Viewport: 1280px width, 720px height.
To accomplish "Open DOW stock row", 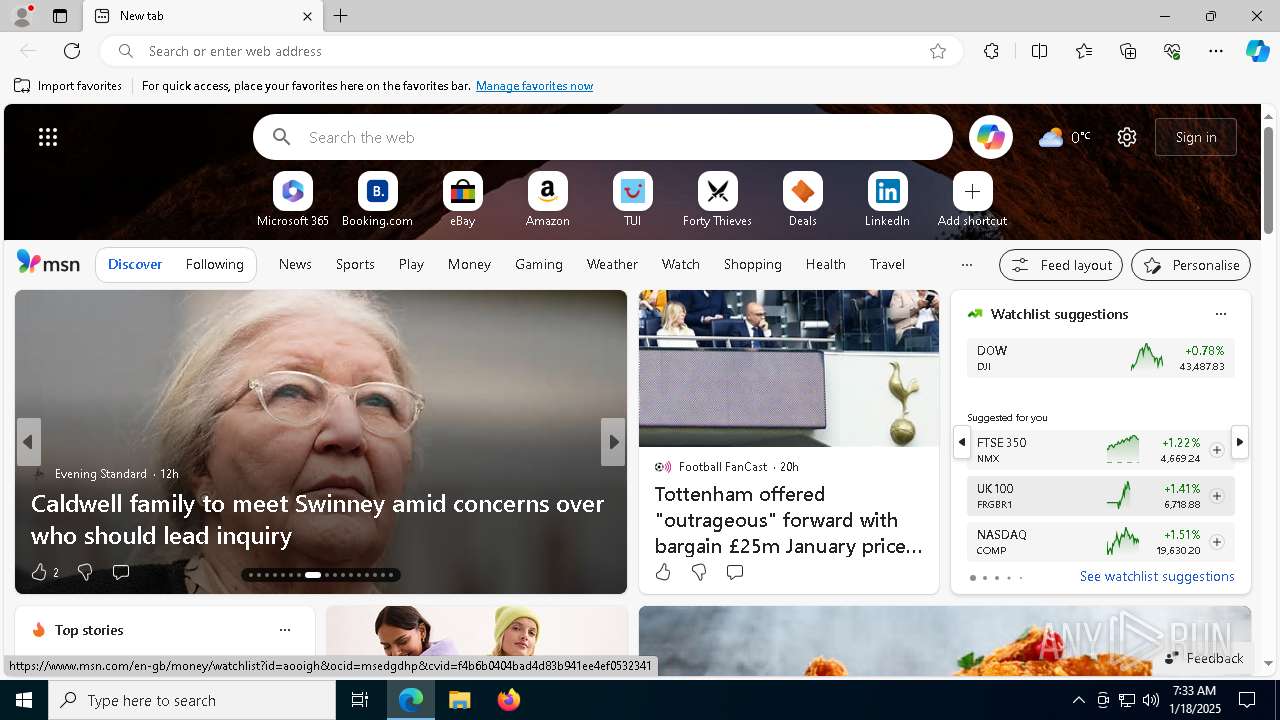I will coord(1100,357).
